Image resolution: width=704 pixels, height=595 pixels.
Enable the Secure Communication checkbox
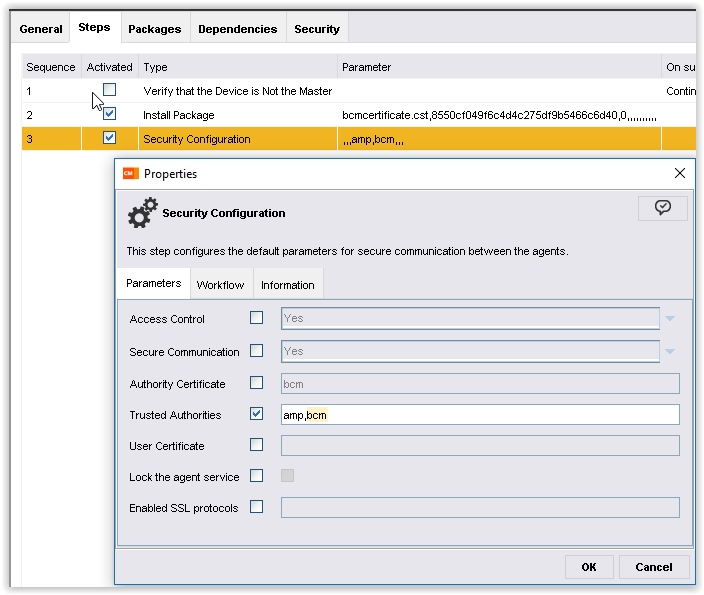[257, 351]
